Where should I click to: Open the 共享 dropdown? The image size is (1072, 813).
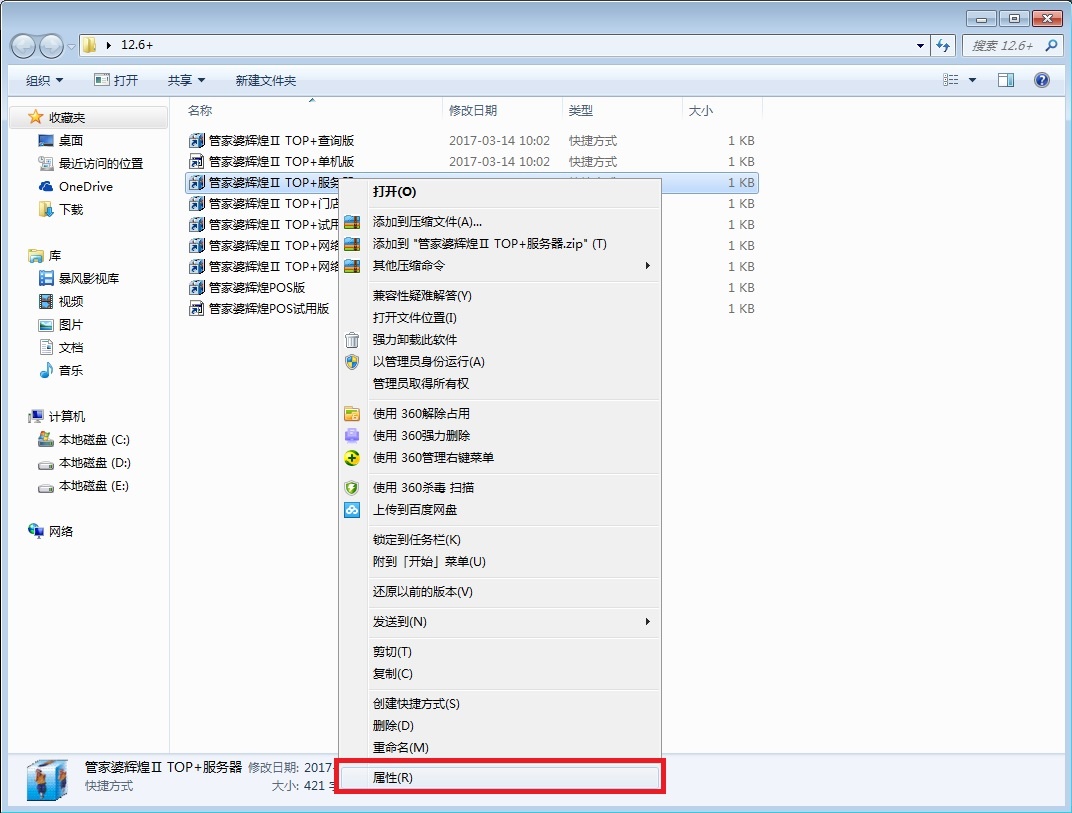tap(186, 81)
